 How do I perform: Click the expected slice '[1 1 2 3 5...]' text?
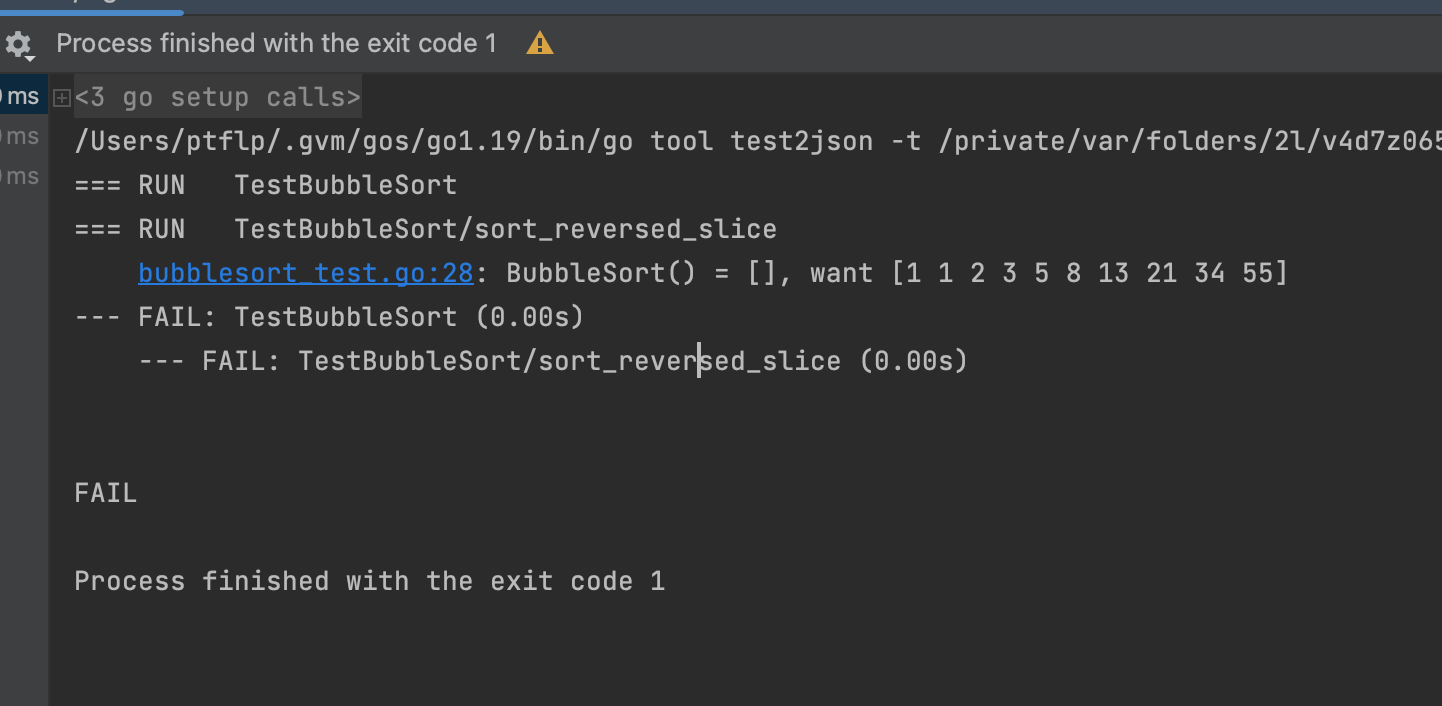(x=1090, y=273)
